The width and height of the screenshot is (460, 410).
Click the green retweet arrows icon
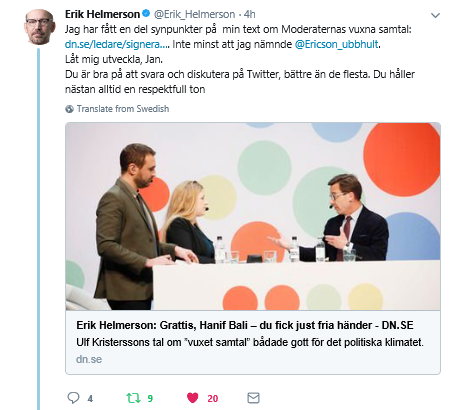pos(133,398)
